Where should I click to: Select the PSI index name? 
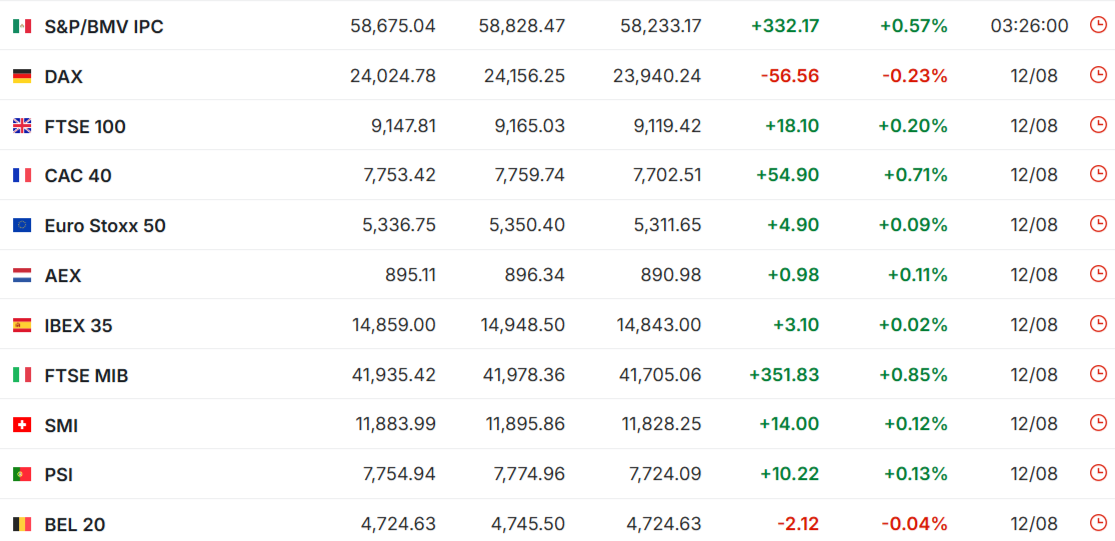click(58, 475)
